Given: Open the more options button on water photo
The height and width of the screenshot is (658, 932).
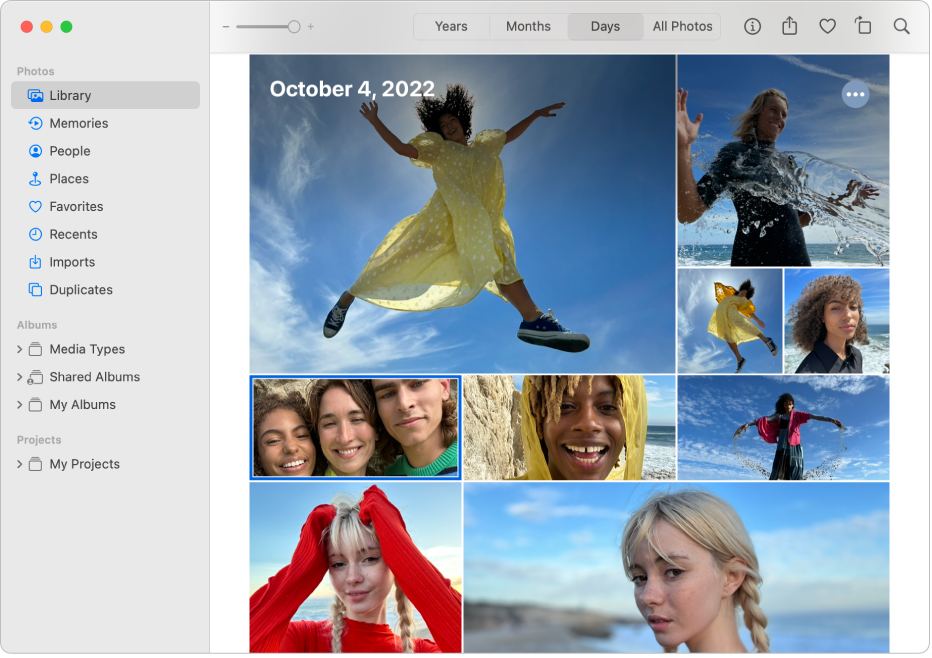Looking at the screenshot, I should [x=856, y=94].
